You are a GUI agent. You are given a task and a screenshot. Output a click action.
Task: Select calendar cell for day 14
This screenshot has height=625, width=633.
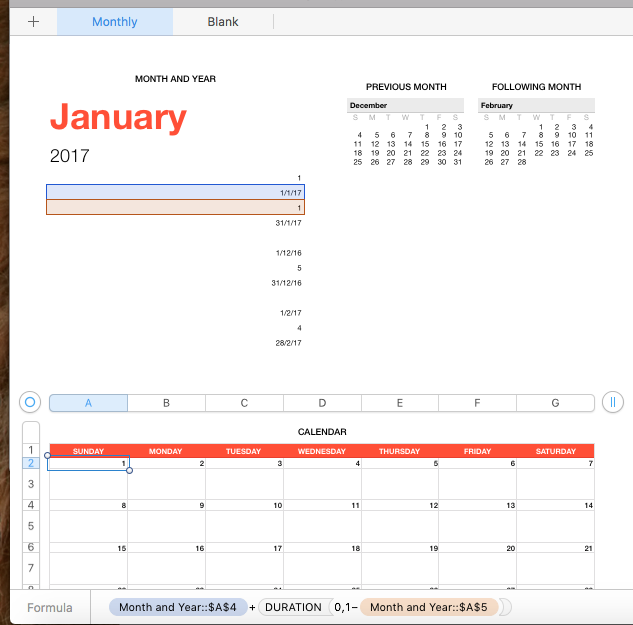[x=555, y=505]
